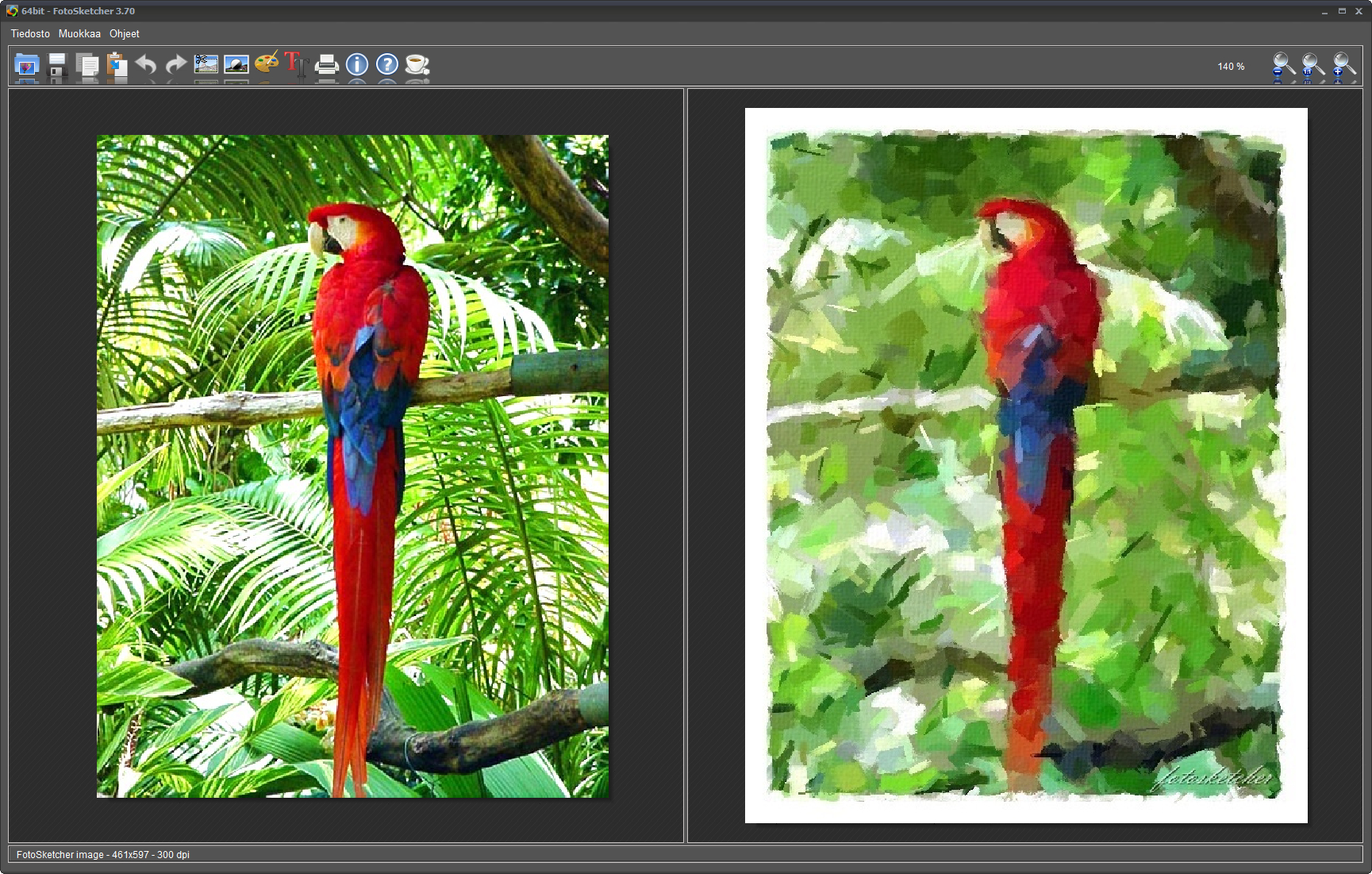Print the picture using the printer icon

pos(326,65)
